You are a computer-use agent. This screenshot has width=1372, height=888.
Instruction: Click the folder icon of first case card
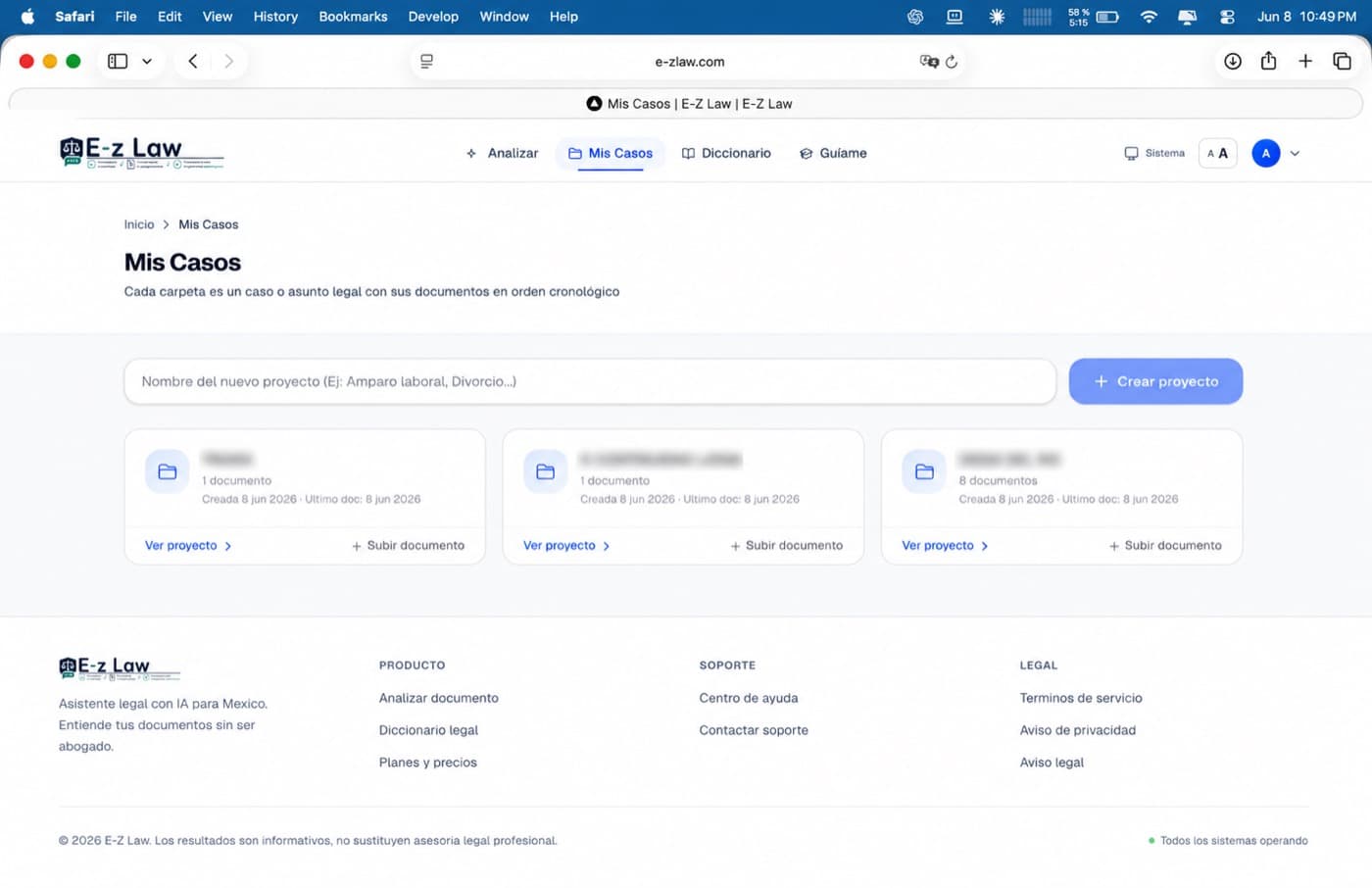168,471
